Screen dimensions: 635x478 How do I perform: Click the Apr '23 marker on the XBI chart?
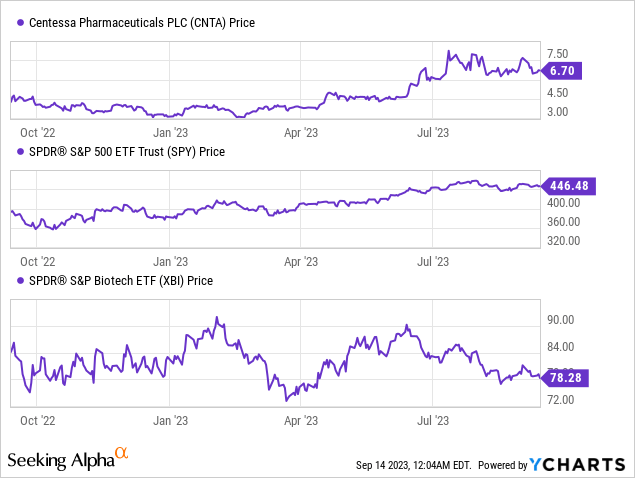(x=302, y=421)
